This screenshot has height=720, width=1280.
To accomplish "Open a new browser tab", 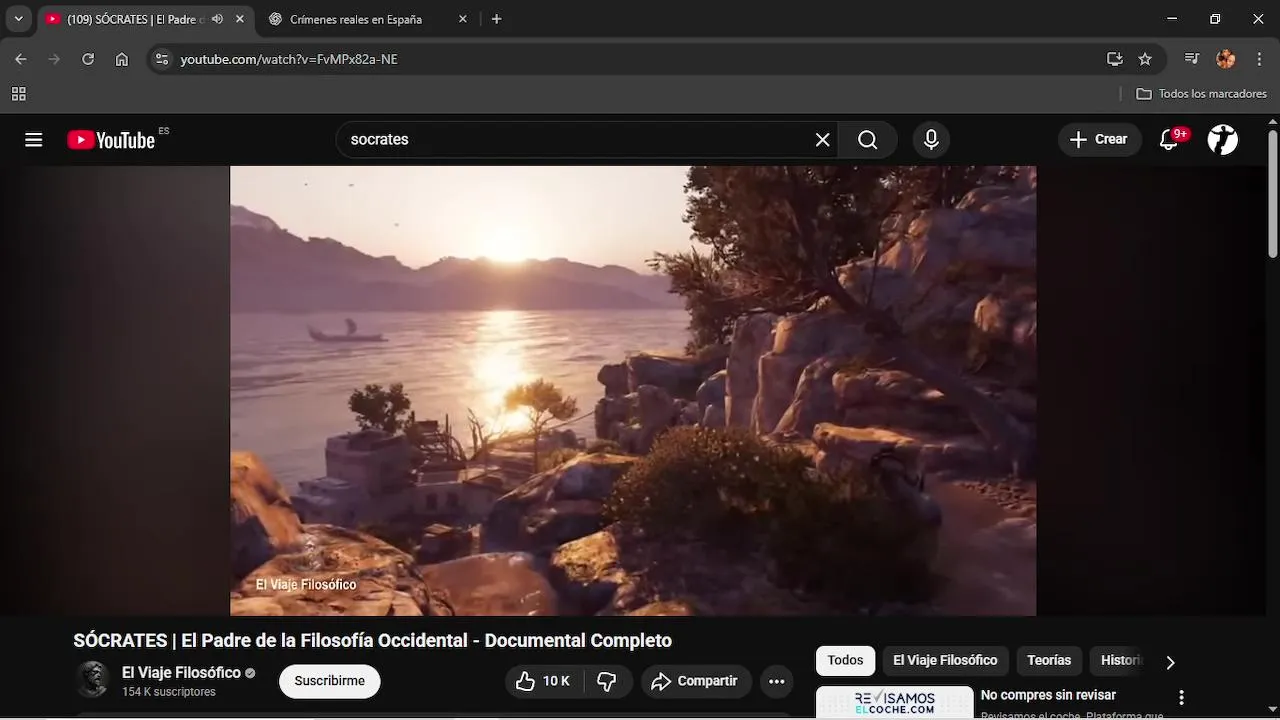I will click(x=496, y=19).
